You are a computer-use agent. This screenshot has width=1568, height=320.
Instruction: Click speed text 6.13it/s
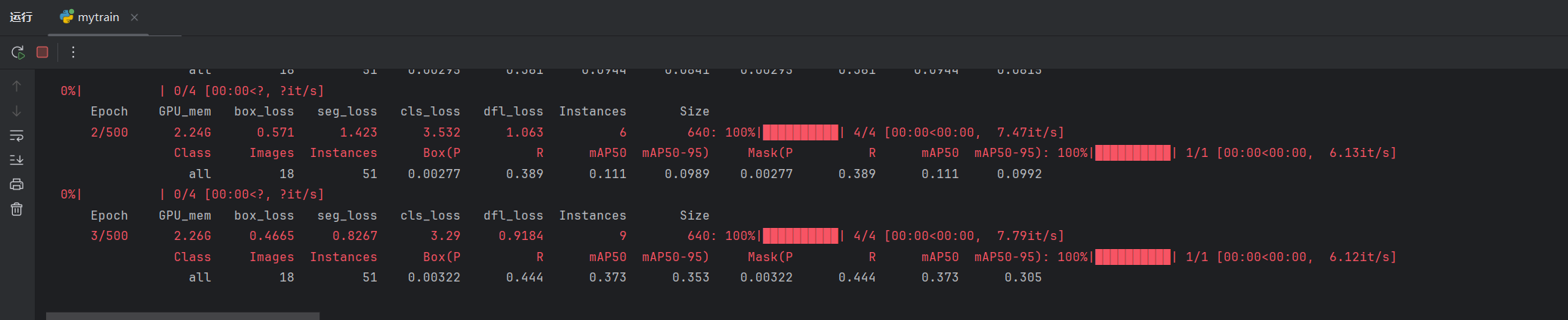(1360, 152)
